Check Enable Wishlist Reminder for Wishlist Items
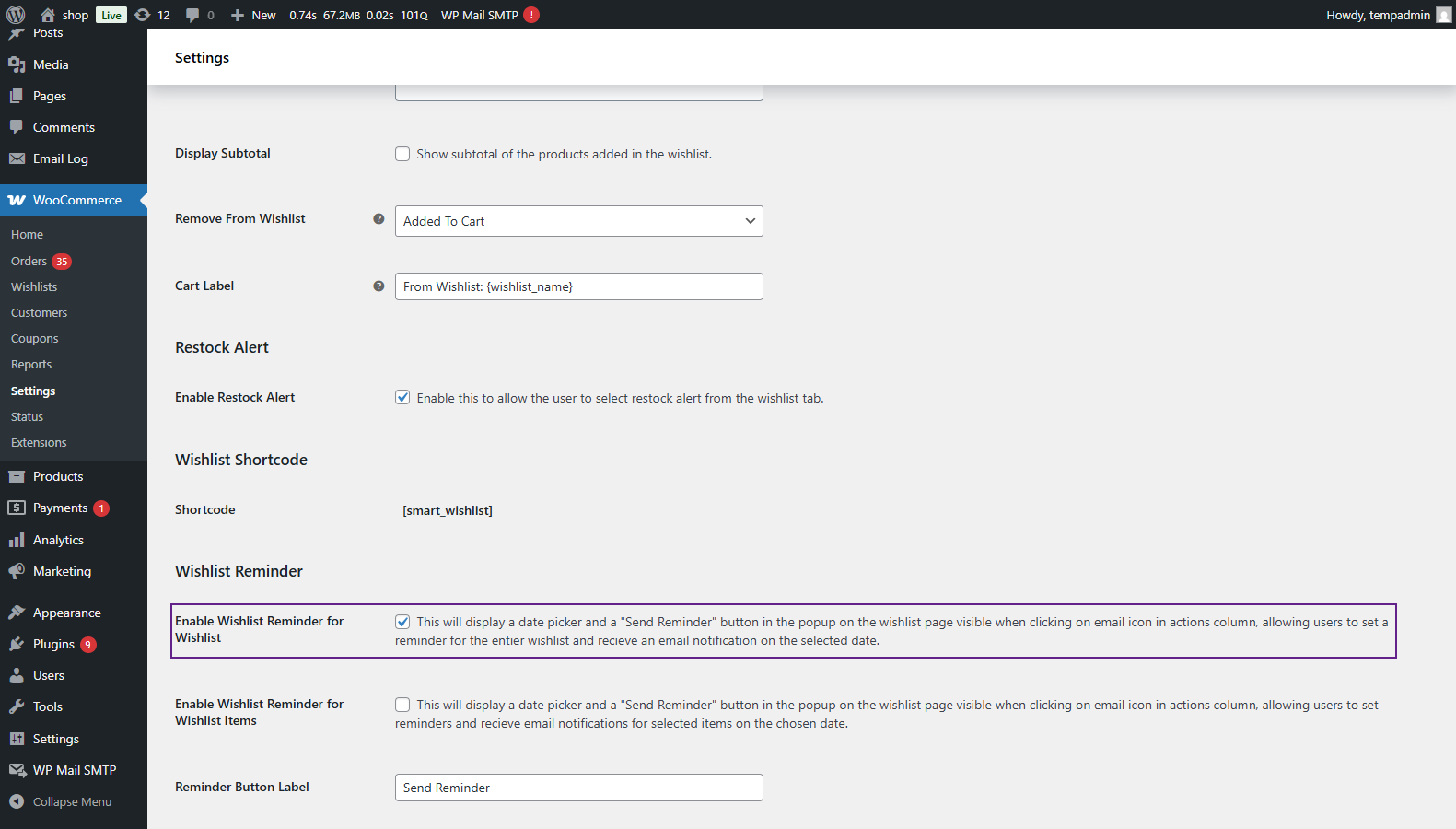 (402, 705)
